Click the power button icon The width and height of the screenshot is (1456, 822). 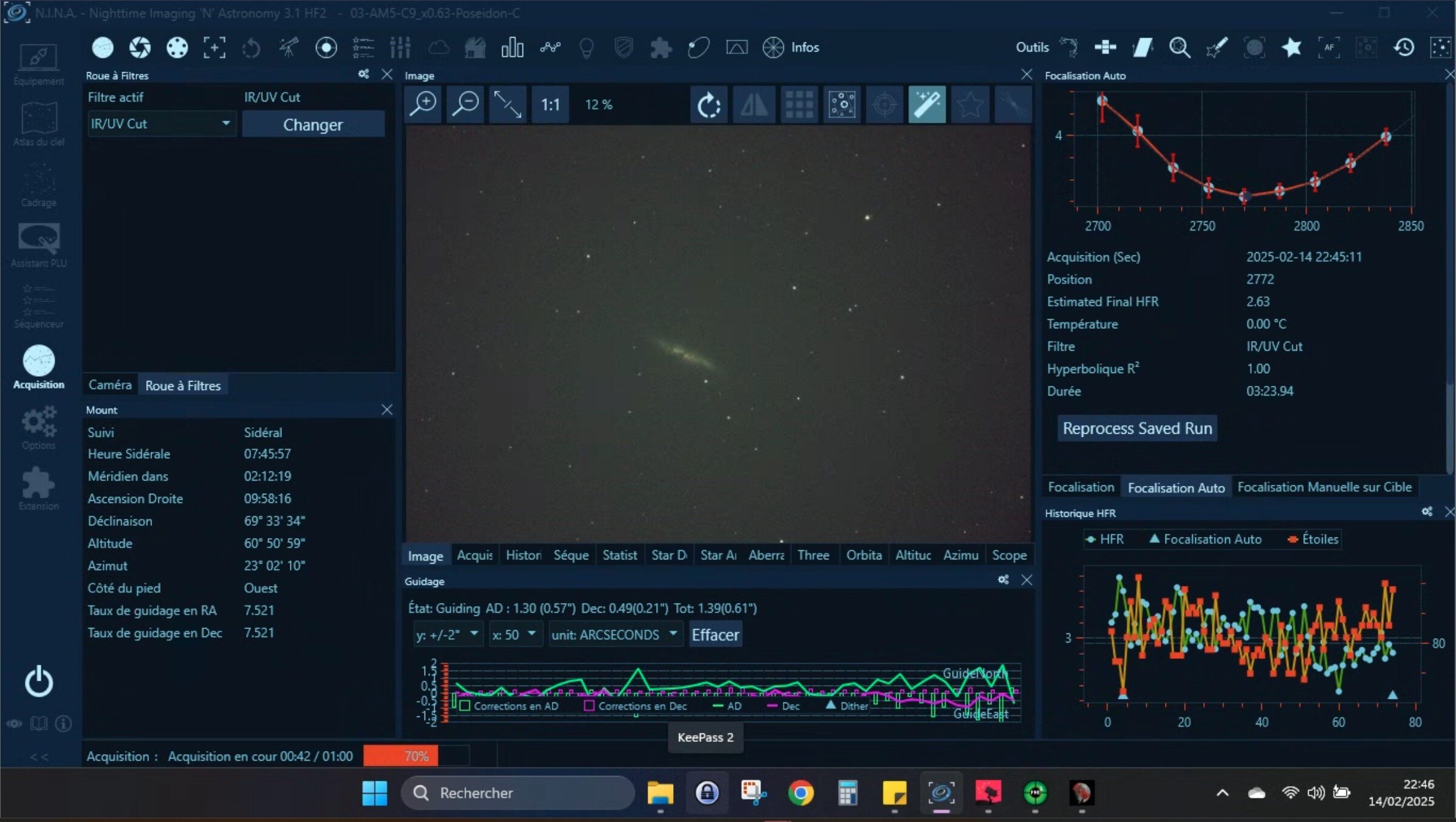pos(38,681)
